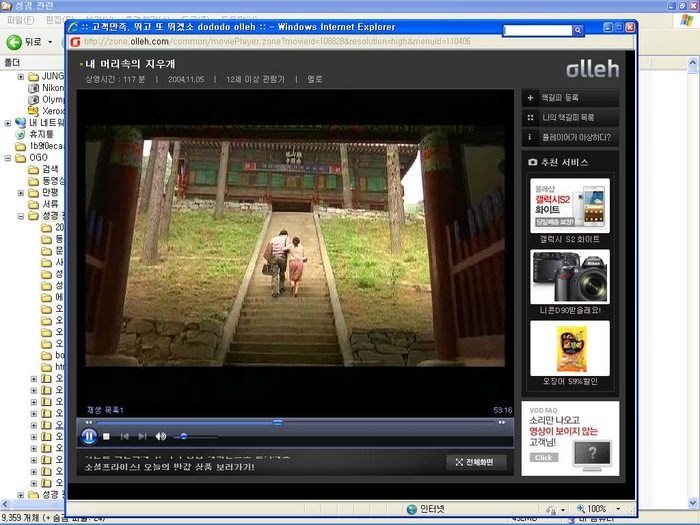Click the 인터넷 zone indicator in status bar

pos(425,509)
